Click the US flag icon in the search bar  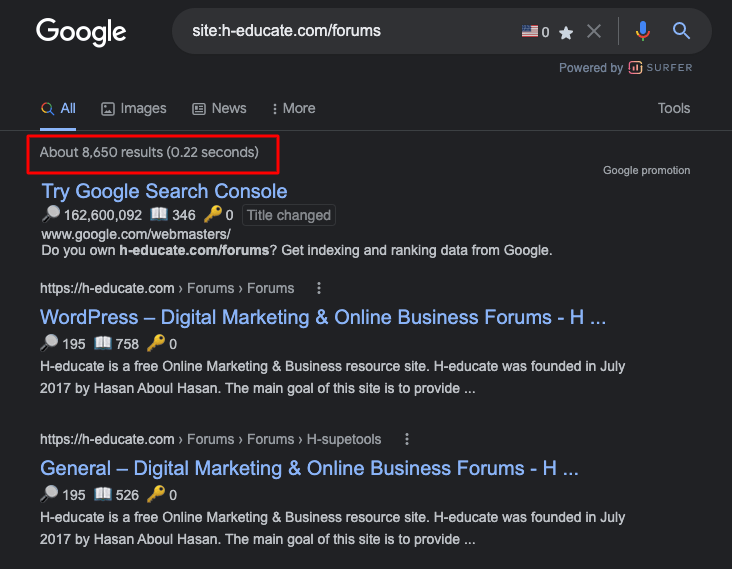[x=529, y=31]
